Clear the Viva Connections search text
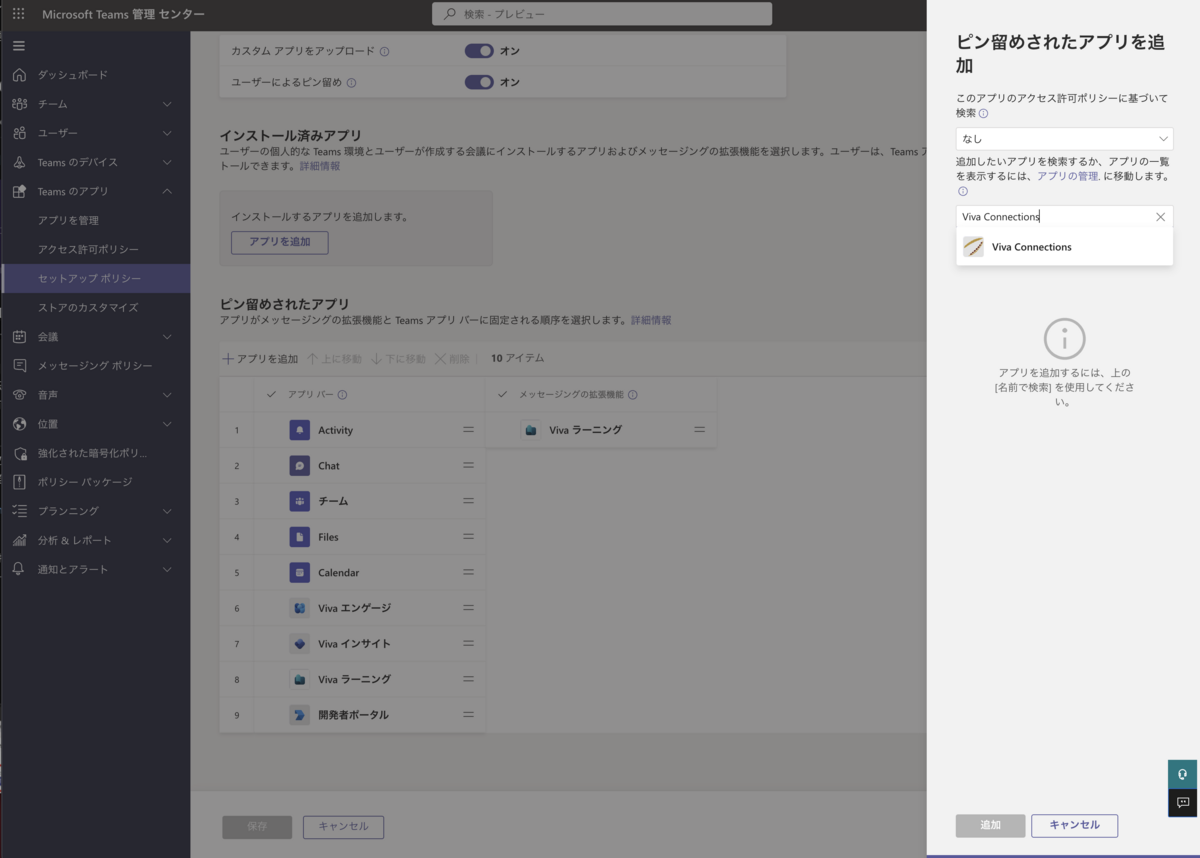1200x858 pixels. 1160,217
